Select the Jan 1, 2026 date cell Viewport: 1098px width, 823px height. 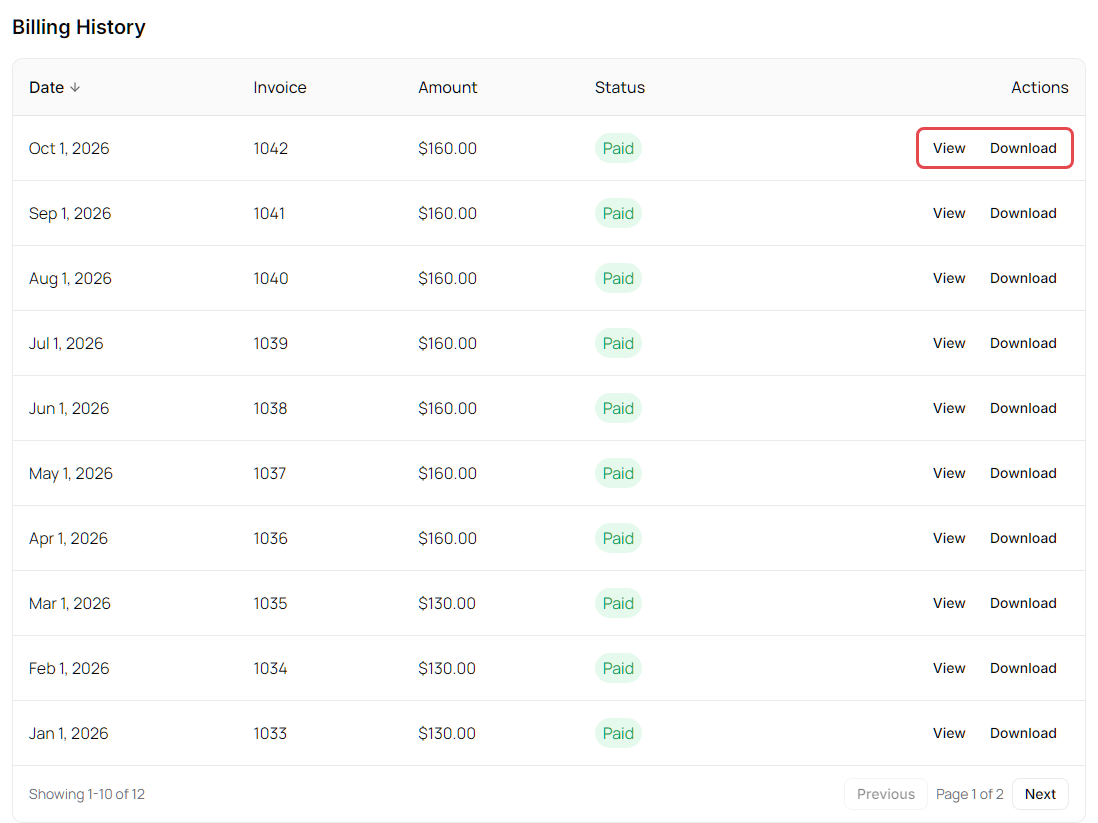(68, 733)
